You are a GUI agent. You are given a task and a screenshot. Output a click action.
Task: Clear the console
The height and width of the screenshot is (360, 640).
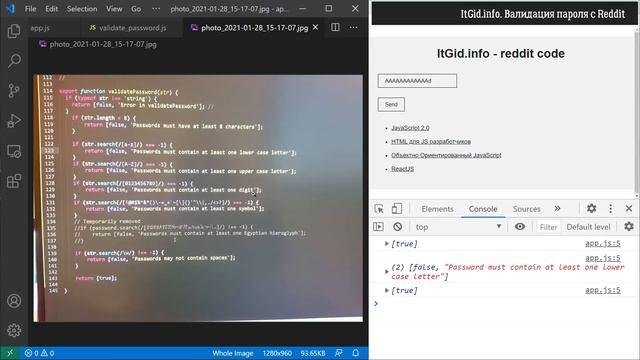pos(398,227)
